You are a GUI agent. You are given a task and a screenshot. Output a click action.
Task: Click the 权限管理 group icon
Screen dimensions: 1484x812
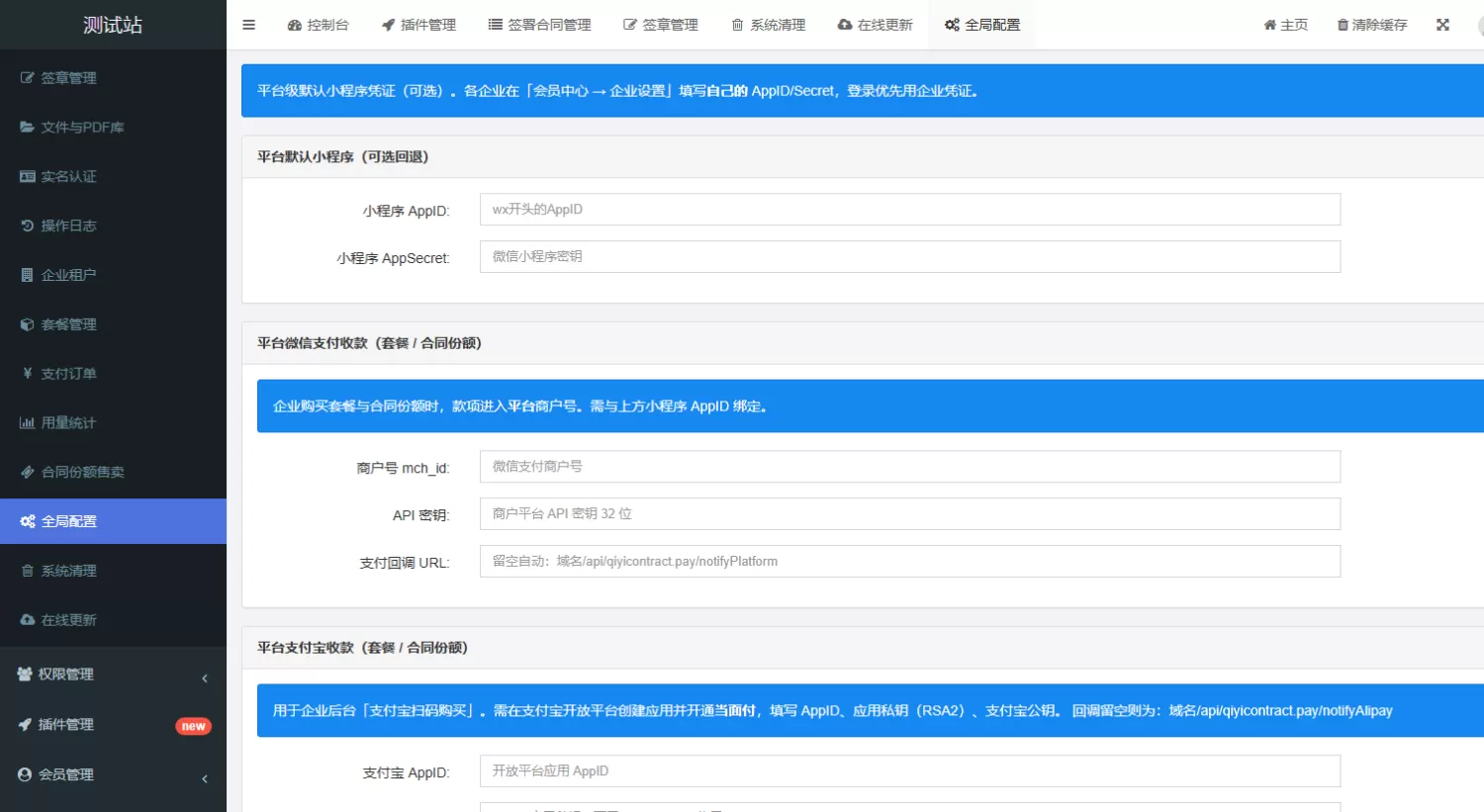[x=25, y=675]
